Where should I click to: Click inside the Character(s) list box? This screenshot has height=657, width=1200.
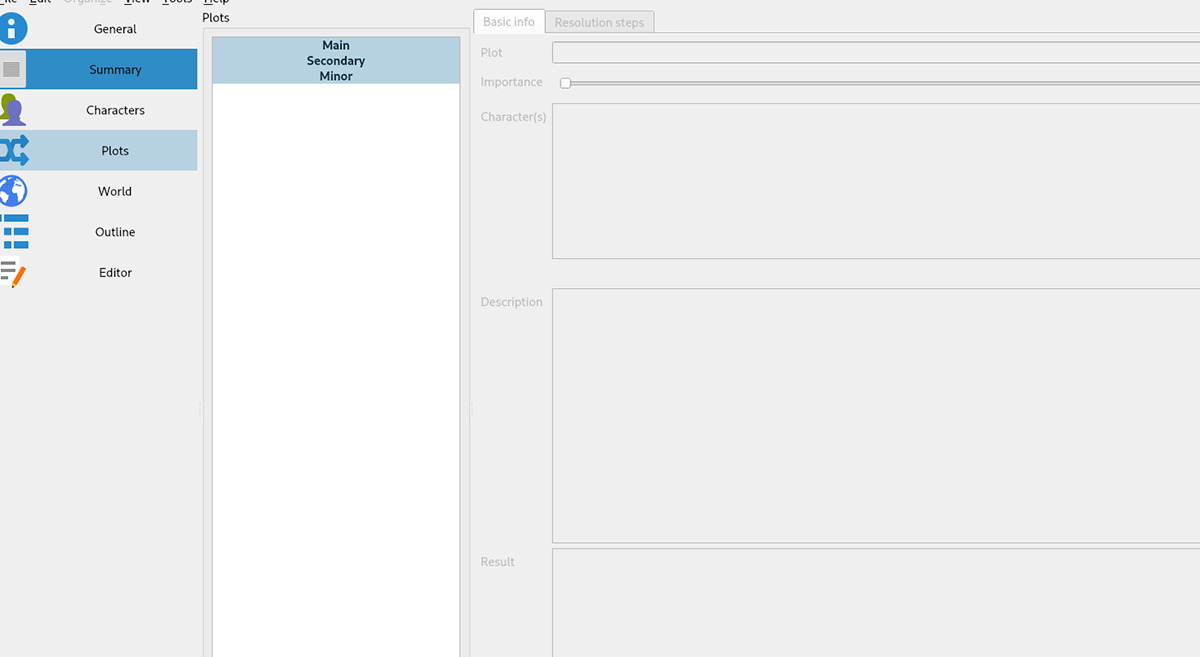pyautogui.click(x=876, y=181)
